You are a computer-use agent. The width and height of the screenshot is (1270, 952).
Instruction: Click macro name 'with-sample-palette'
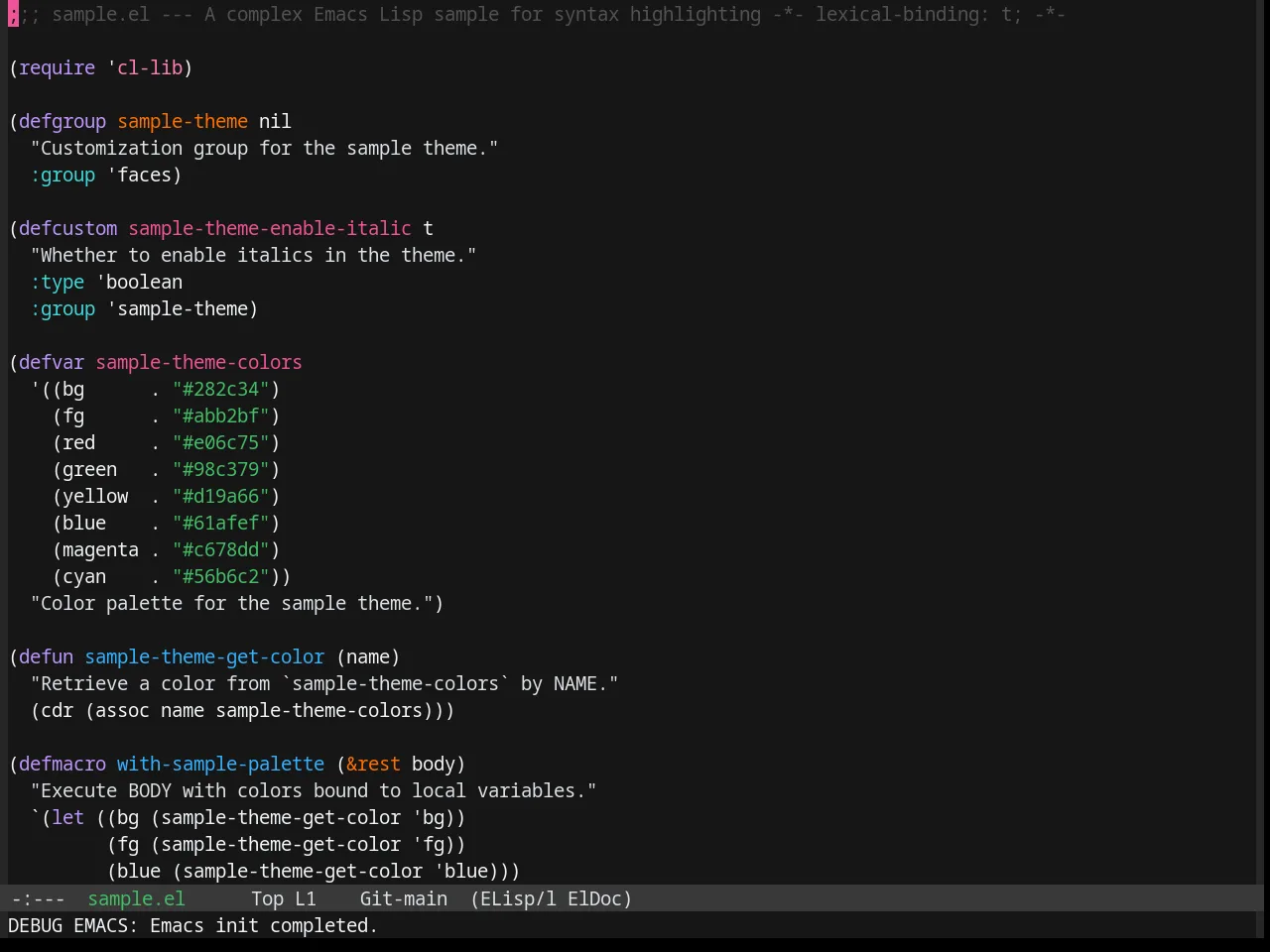click(220, 764)
